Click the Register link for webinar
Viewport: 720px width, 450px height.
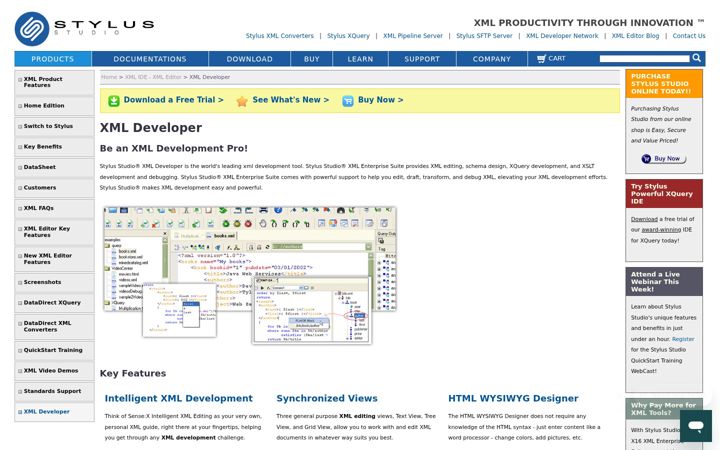point(683,339)
